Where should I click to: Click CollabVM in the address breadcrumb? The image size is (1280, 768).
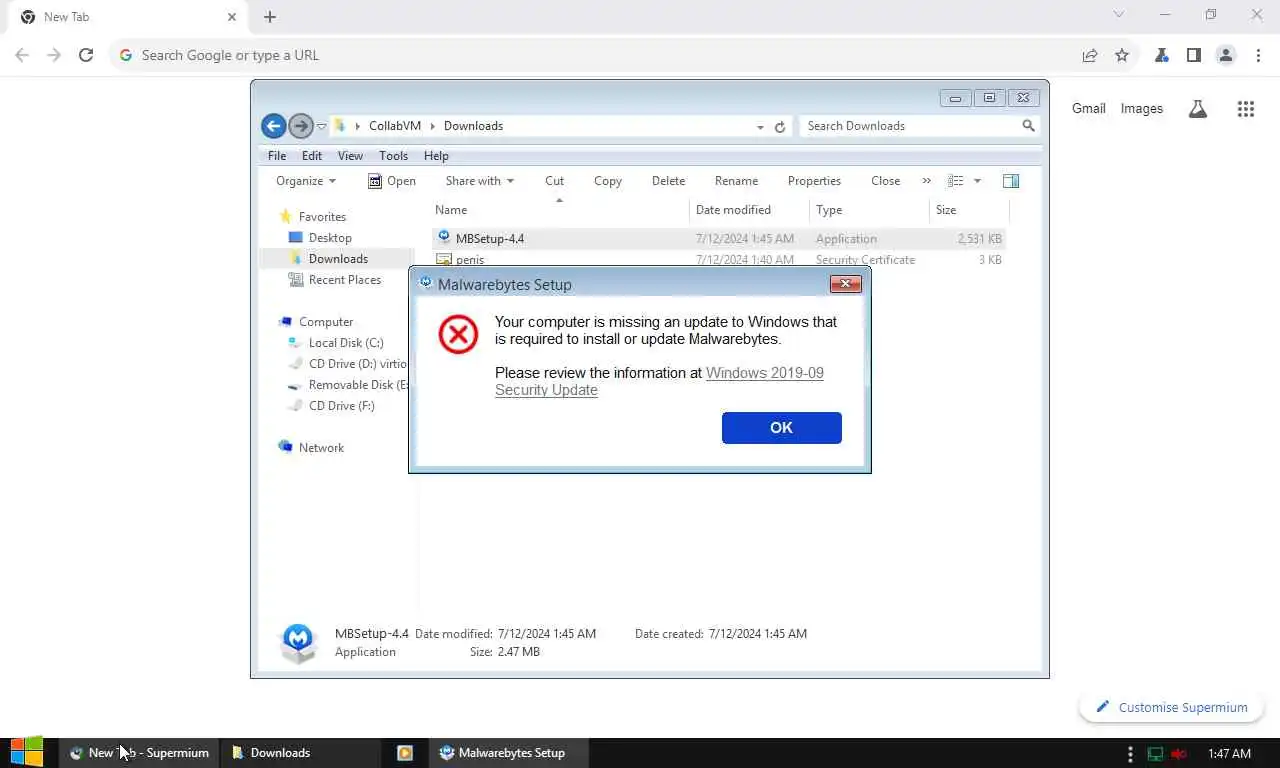pyautogui.click(x=395, y=126)
